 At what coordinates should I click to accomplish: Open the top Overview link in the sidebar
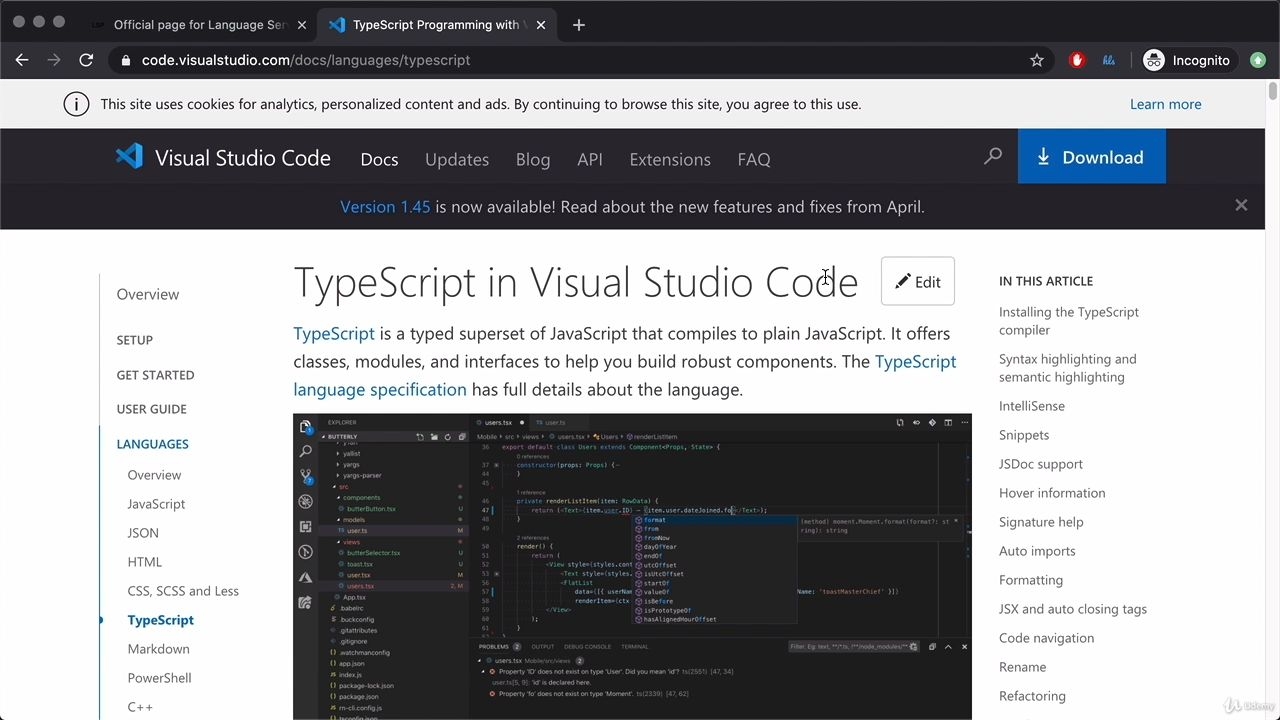(x=148, y=294)
